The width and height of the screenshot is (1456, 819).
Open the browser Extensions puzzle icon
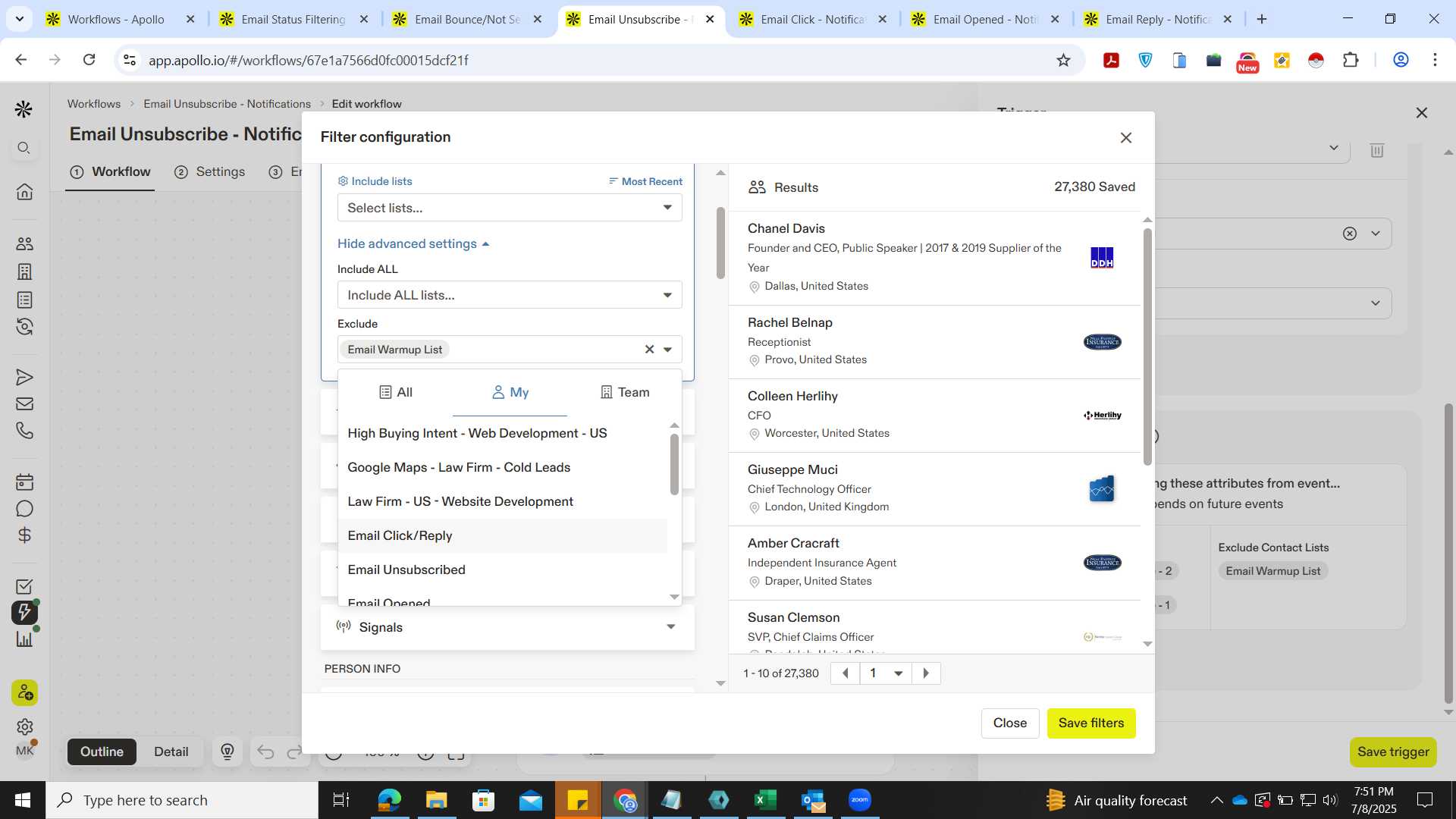tap(1351, 60)
